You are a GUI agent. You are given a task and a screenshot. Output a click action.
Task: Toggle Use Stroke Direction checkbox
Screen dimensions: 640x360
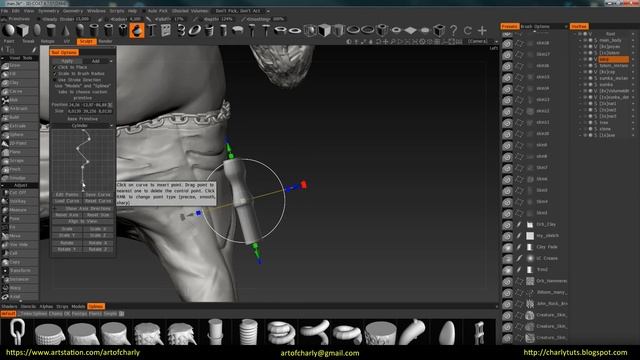(55, 80)
